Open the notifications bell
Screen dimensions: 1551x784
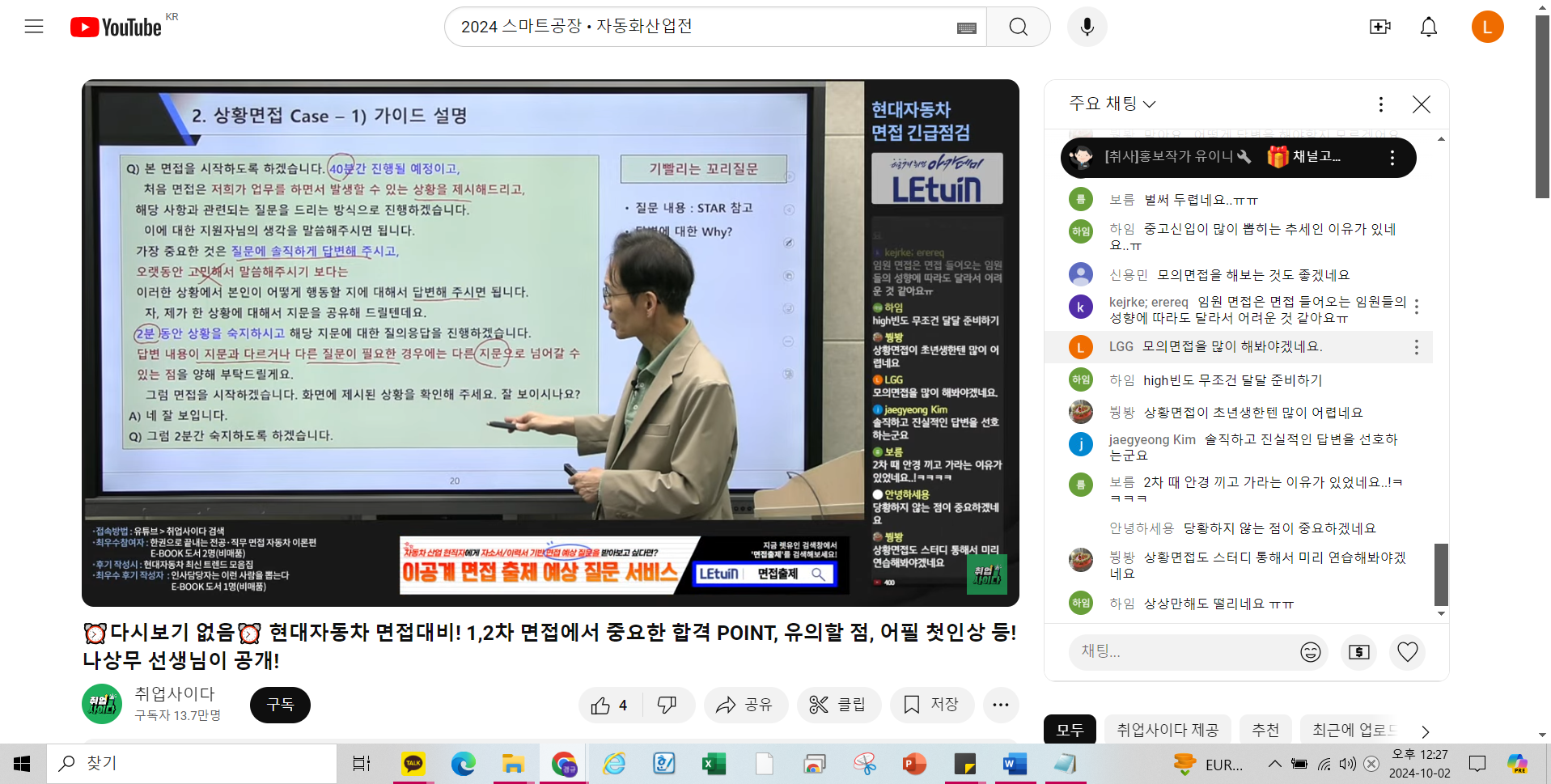[x=1429, y=27]
